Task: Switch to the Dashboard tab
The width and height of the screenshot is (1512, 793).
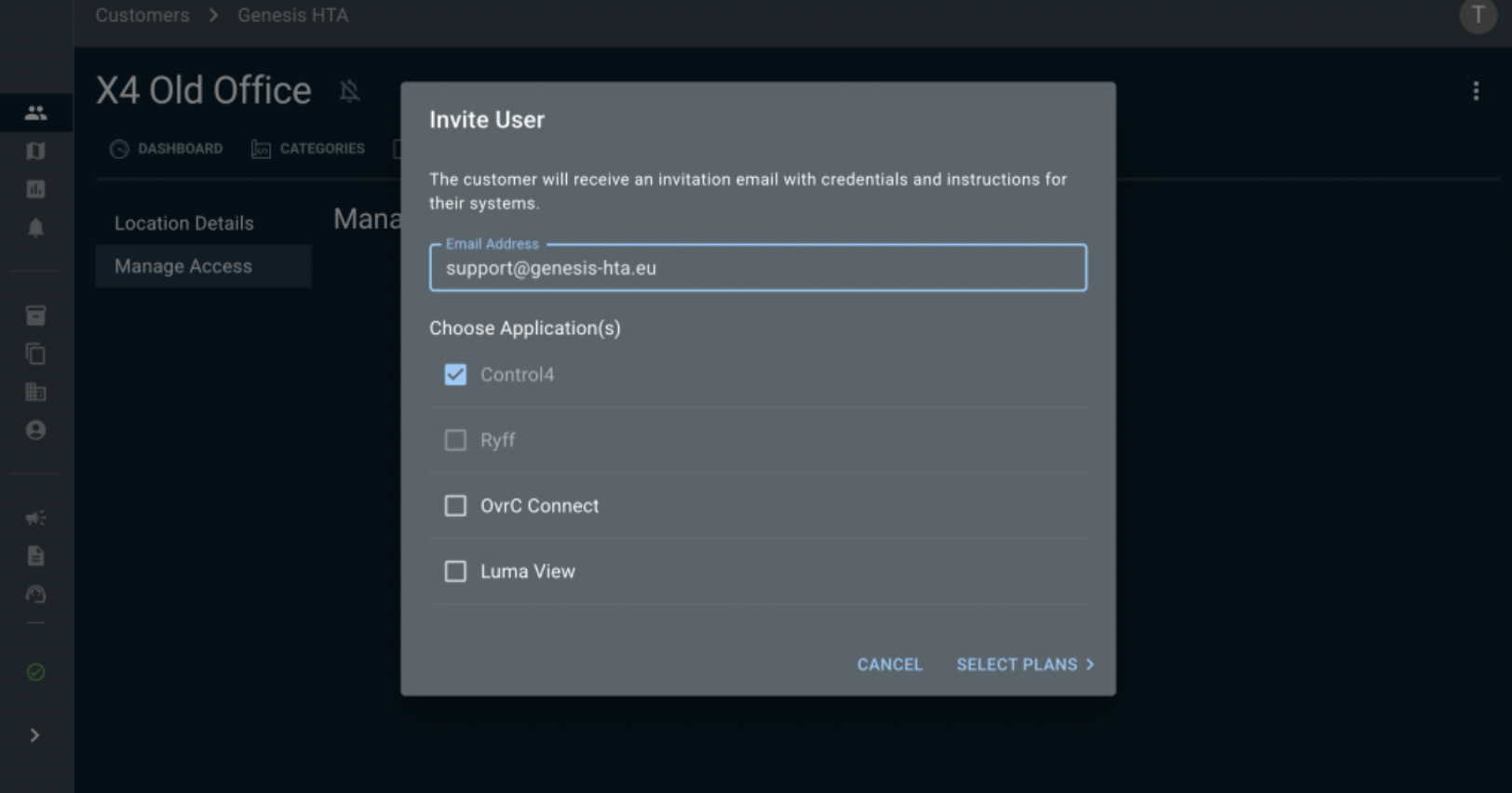Action: (x=167, y=149)
